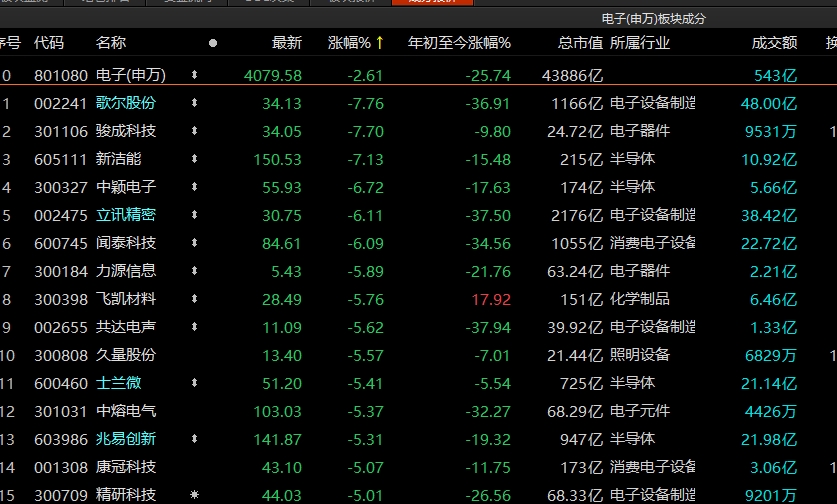The height and width of the screenshot is (504, 837).
Task: Select the stock name 飞凯材料
Action: click(x=125, y=300)
